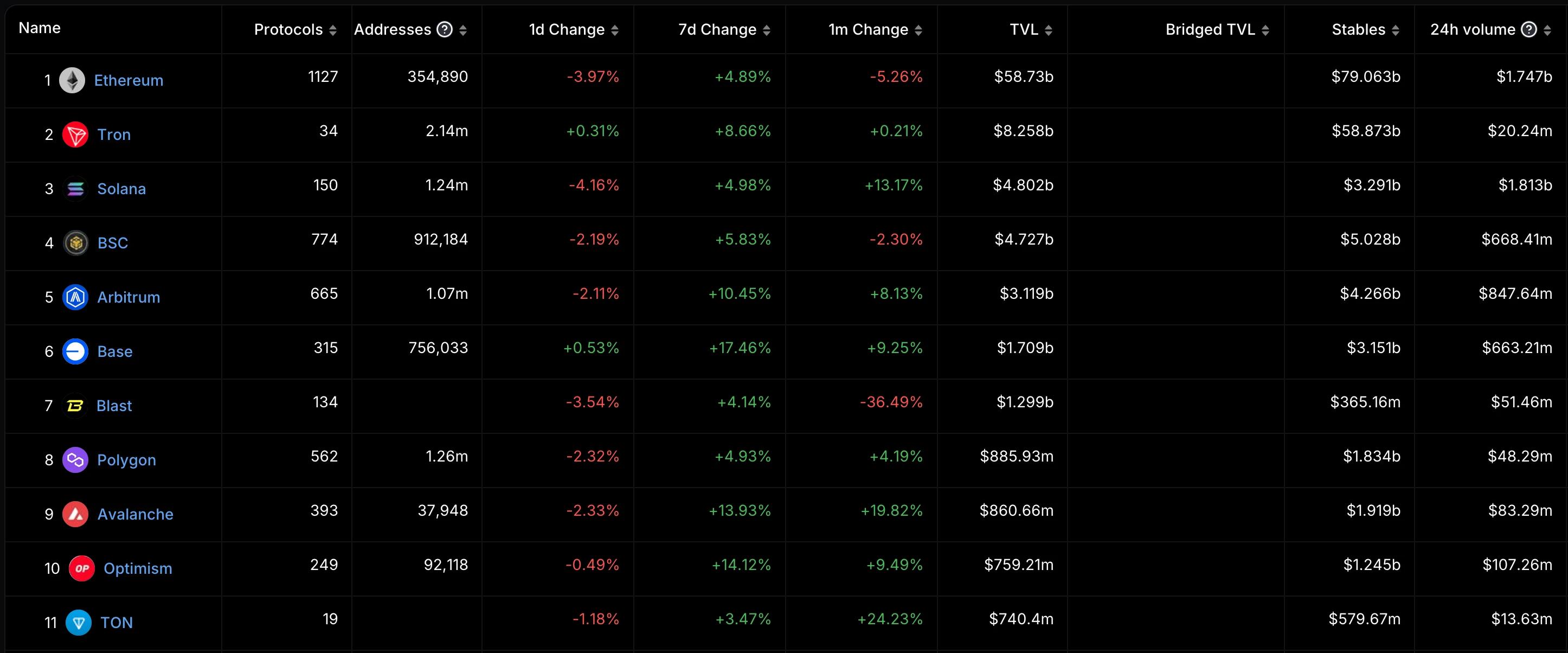The image size is (1568, 653).
Task: Click the 24h volume help icon
Action: pyautogui.click(x=1528, y=29)
